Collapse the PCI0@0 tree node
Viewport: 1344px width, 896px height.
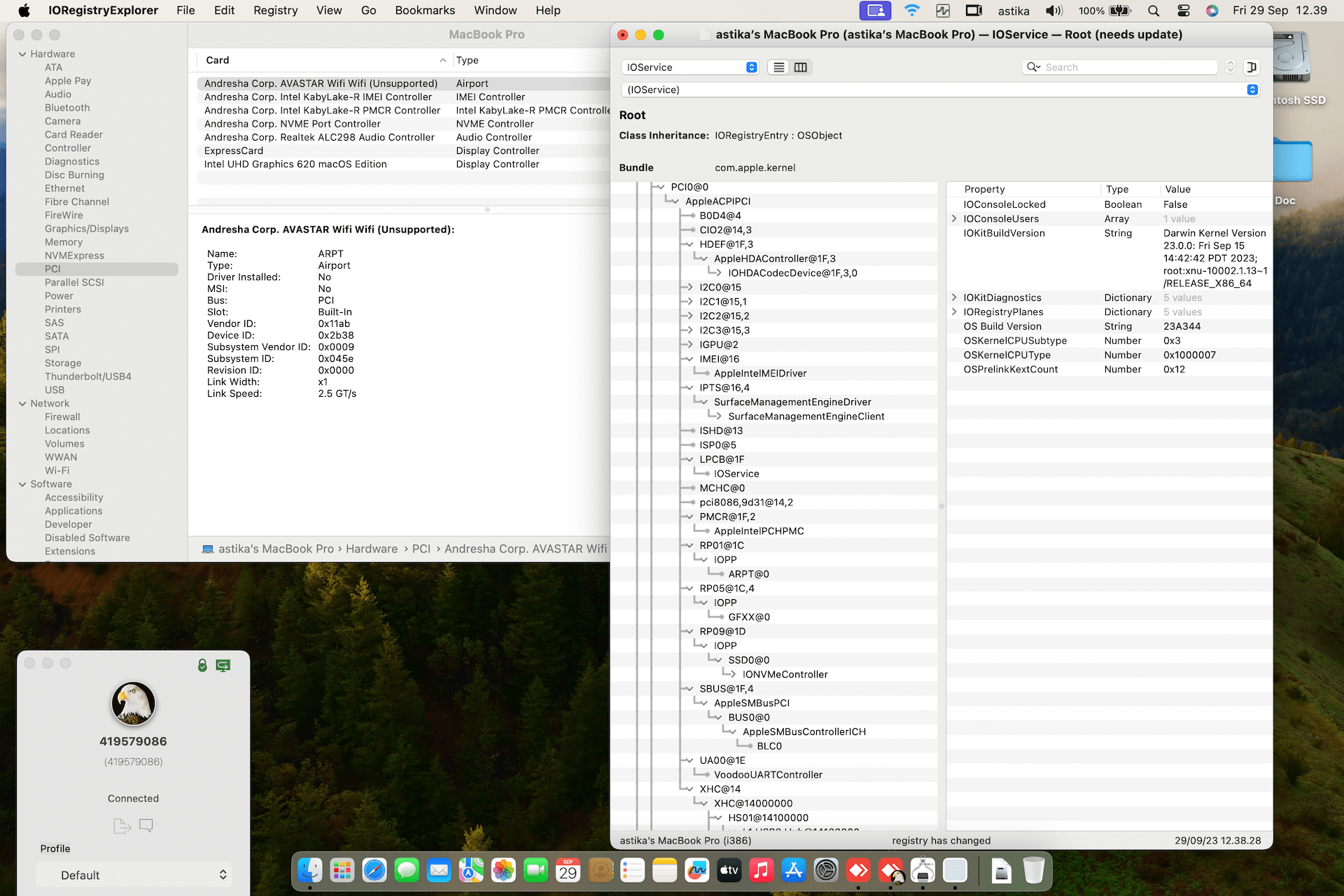pos(660,187)
